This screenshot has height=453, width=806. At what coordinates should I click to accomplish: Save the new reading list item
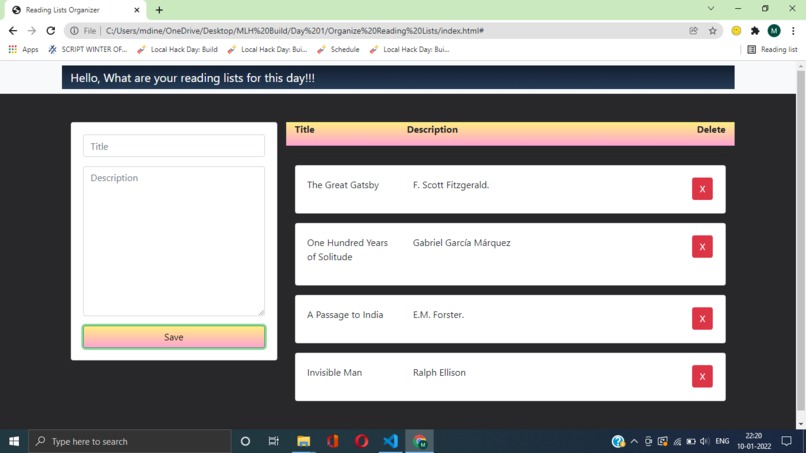(174, 337)
